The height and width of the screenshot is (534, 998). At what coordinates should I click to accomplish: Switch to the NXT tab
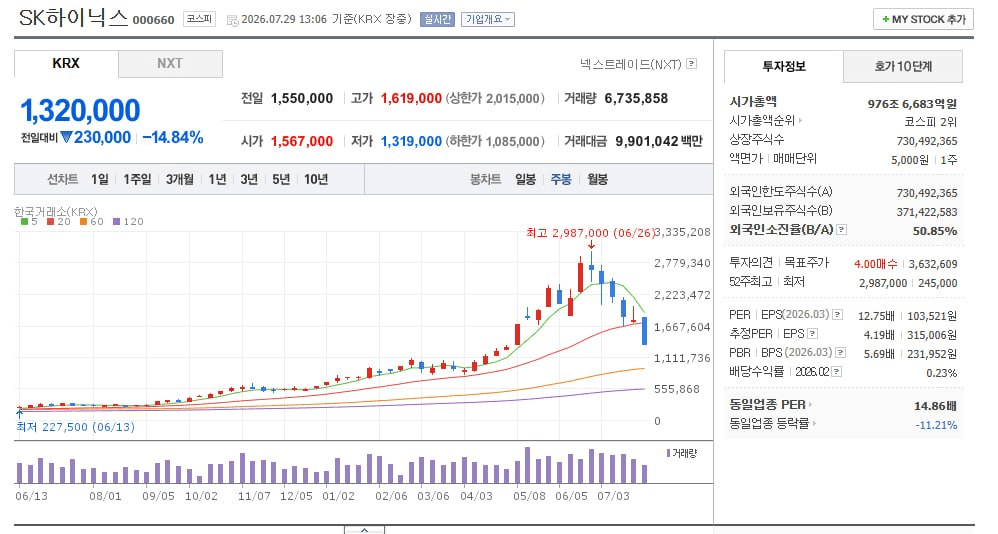(170, 64)
